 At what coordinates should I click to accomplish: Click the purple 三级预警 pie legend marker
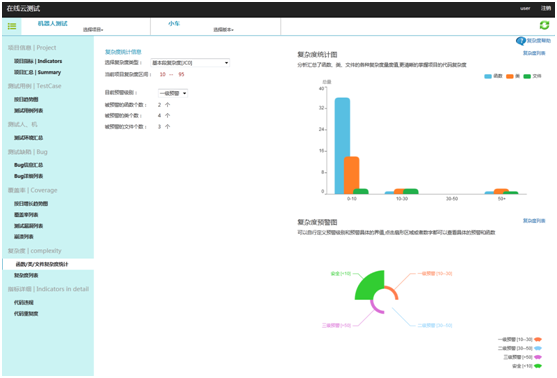coord(538,357)
